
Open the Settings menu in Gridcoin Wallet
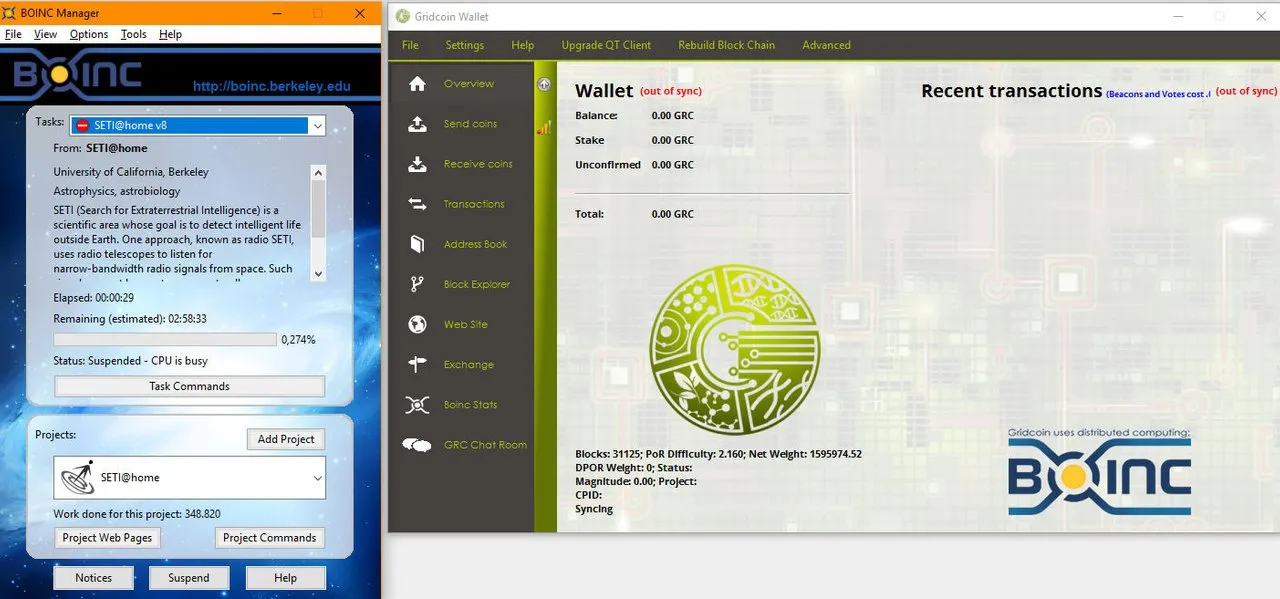point(465,45)
